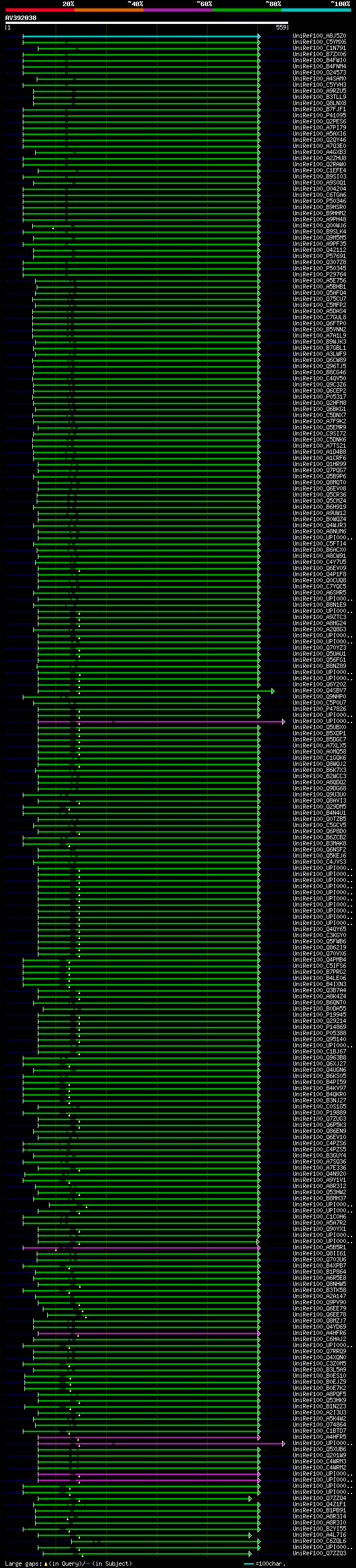Select hit label UniRef100_Q2PES6
The image size is (356, 1568).
[x=319, y=122]
